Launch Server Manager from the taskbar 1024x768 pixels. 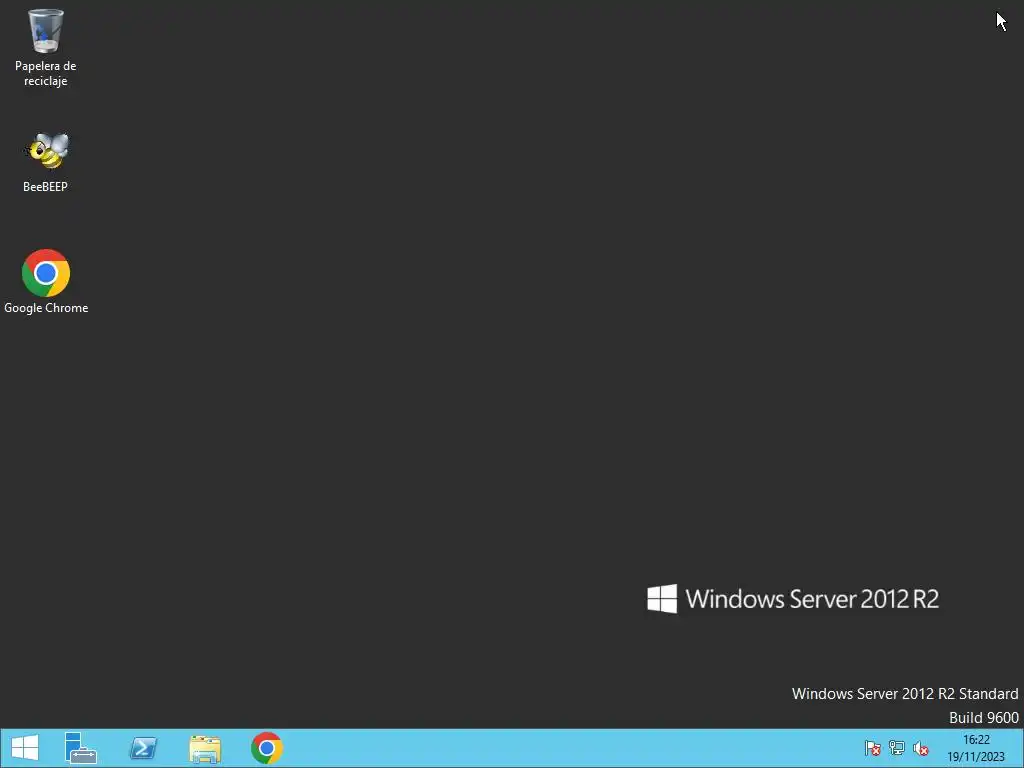click(x=81, y=748)
